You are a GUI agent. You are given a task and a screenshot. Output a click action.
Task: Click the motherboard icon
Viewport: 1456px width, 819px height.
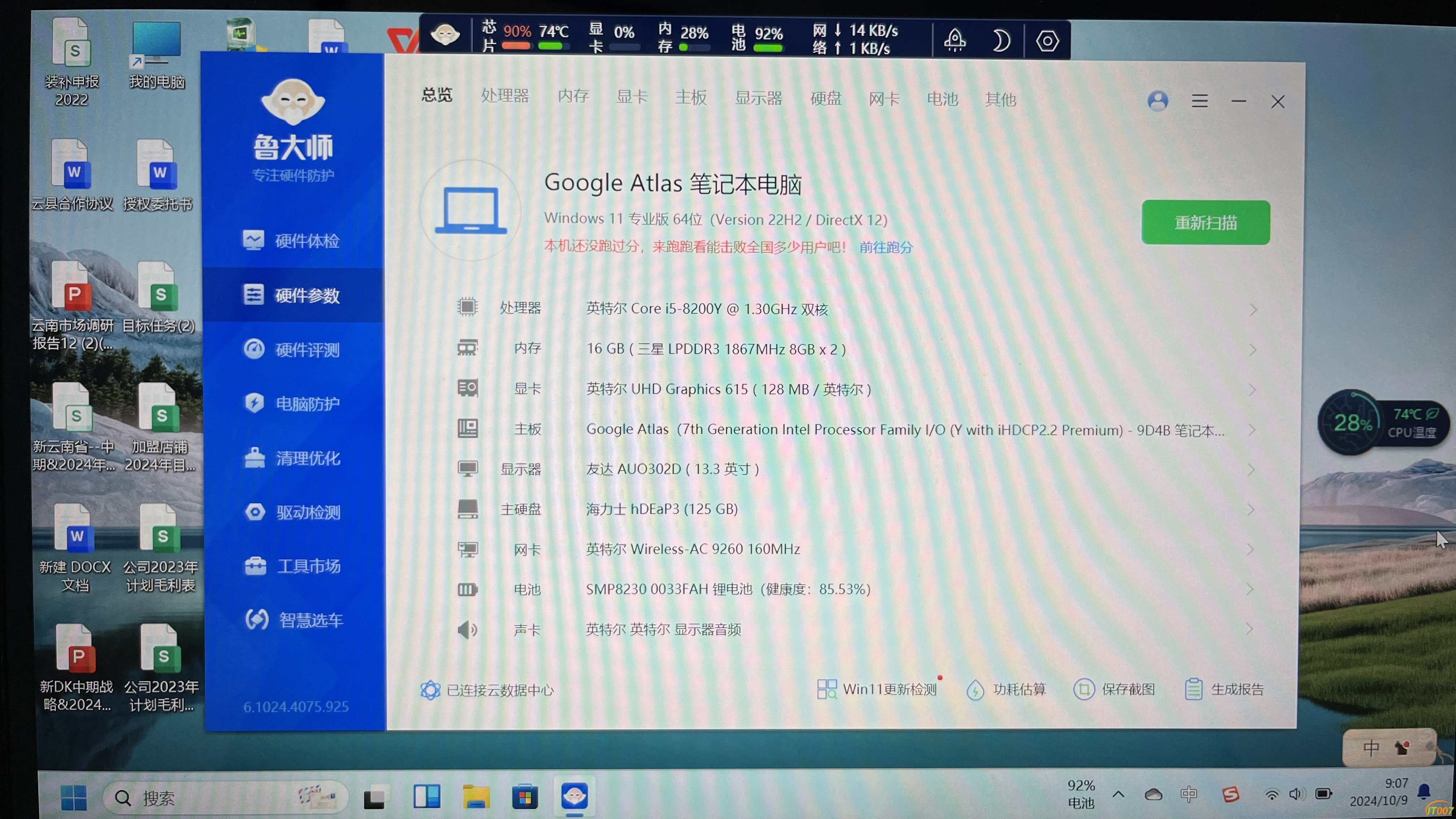pos(467,428)
